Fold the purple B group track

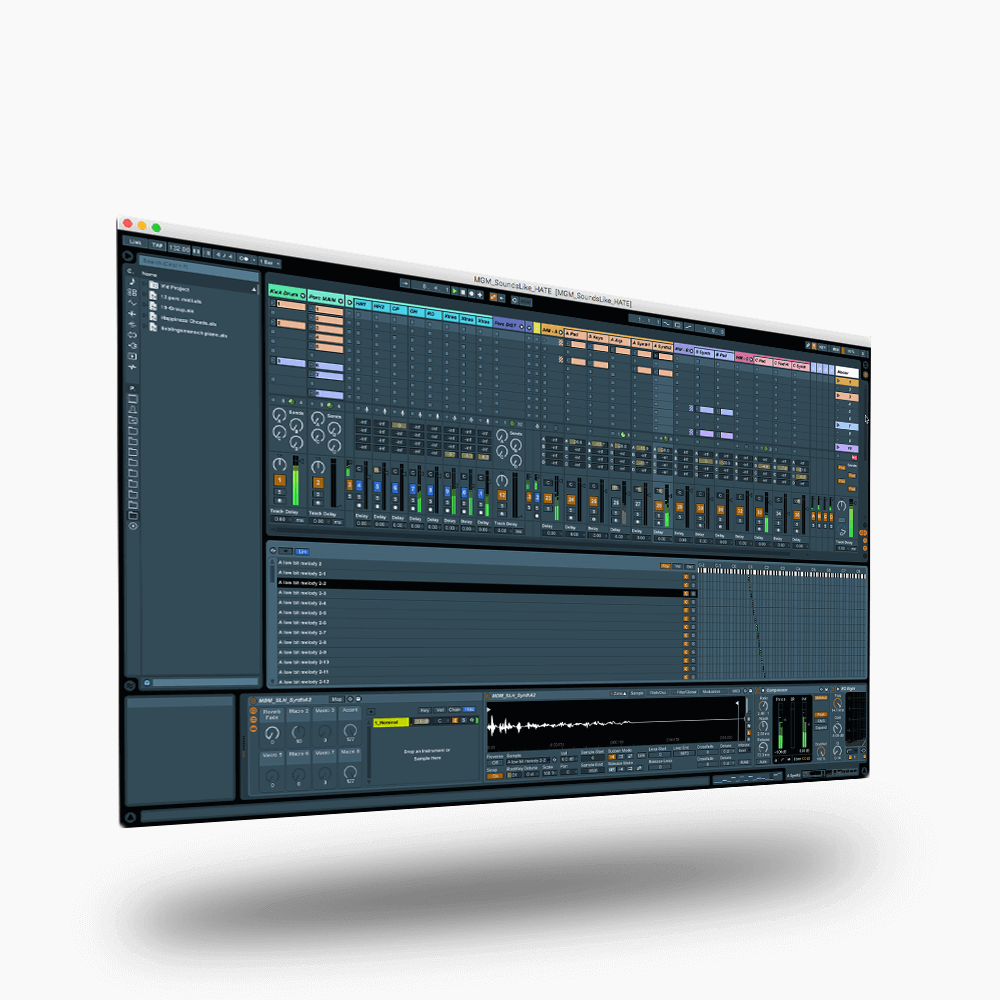point(691,351)
